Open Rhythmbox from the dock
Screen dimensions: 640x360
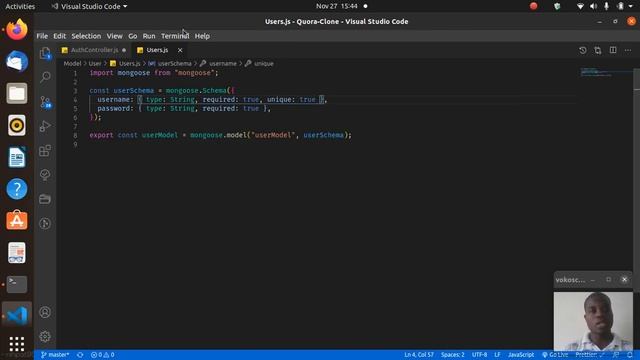(x=17, y=125)
